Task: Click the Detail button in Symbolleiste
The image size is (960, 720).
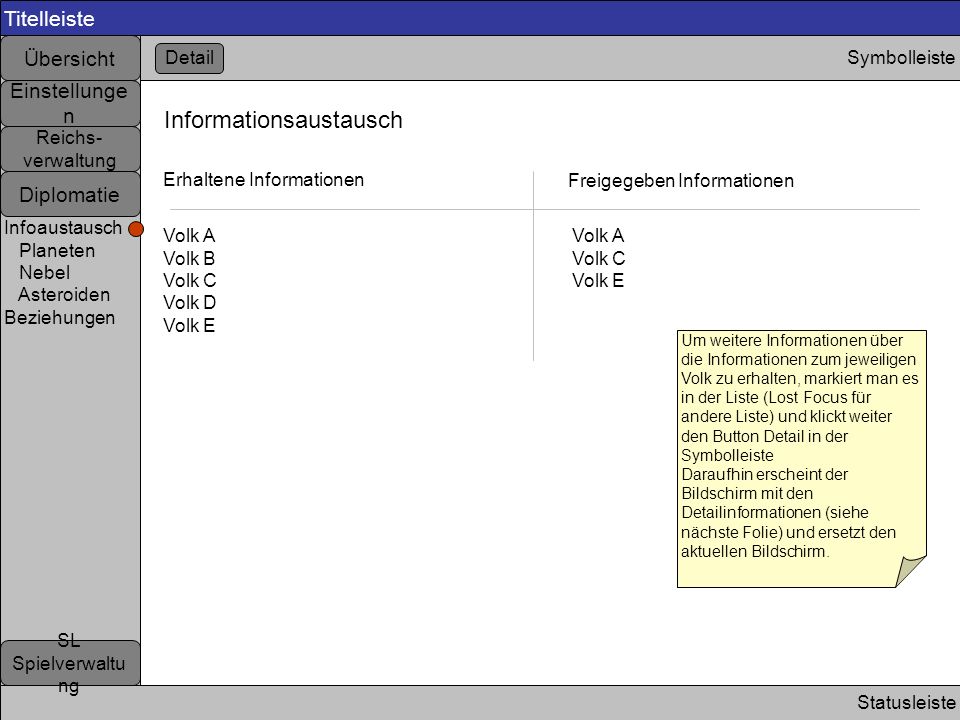Action: [189, 58]
